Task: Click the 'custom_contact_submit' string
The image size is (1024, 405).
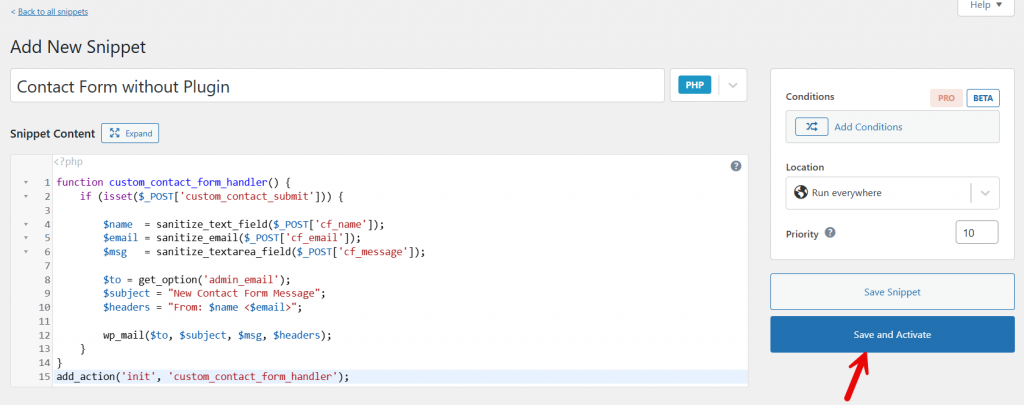Action: click(x=248, y=196)
